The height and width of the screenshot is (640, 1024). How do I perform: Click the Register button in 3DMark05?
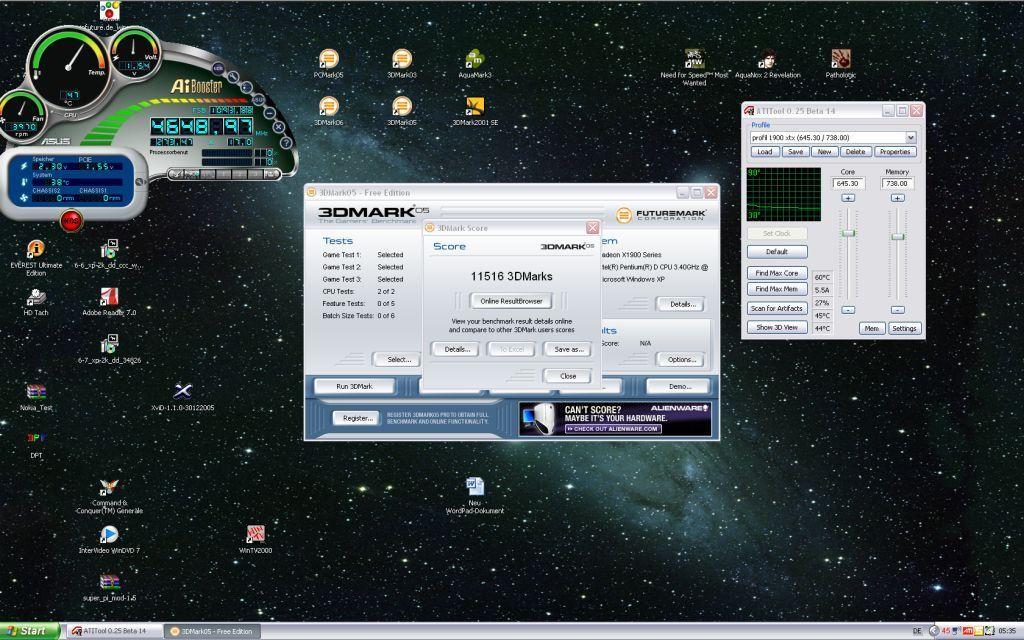pos(357,418)
